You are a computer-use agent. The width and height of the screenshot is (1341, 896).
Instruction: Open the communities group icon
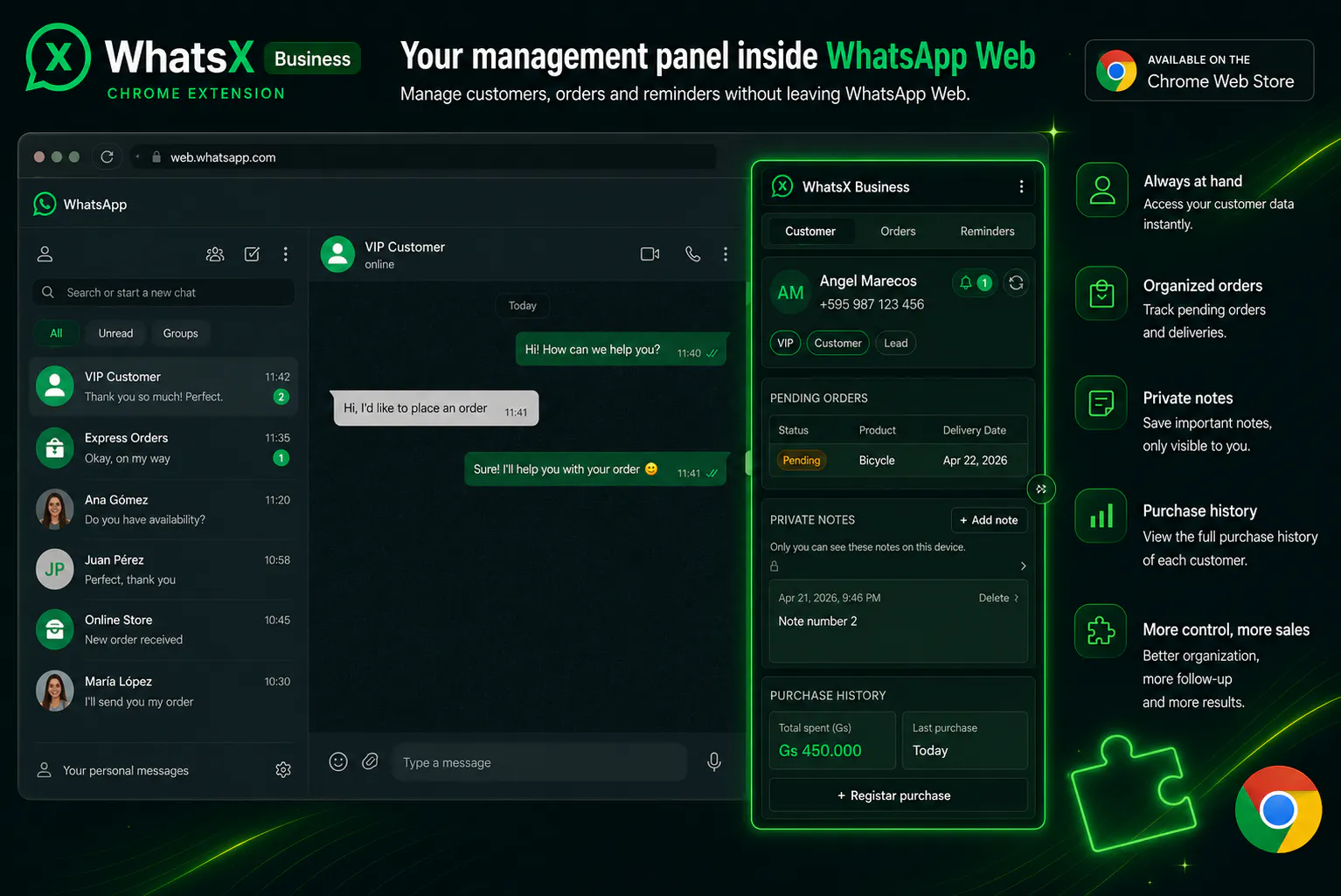point(215,254)
